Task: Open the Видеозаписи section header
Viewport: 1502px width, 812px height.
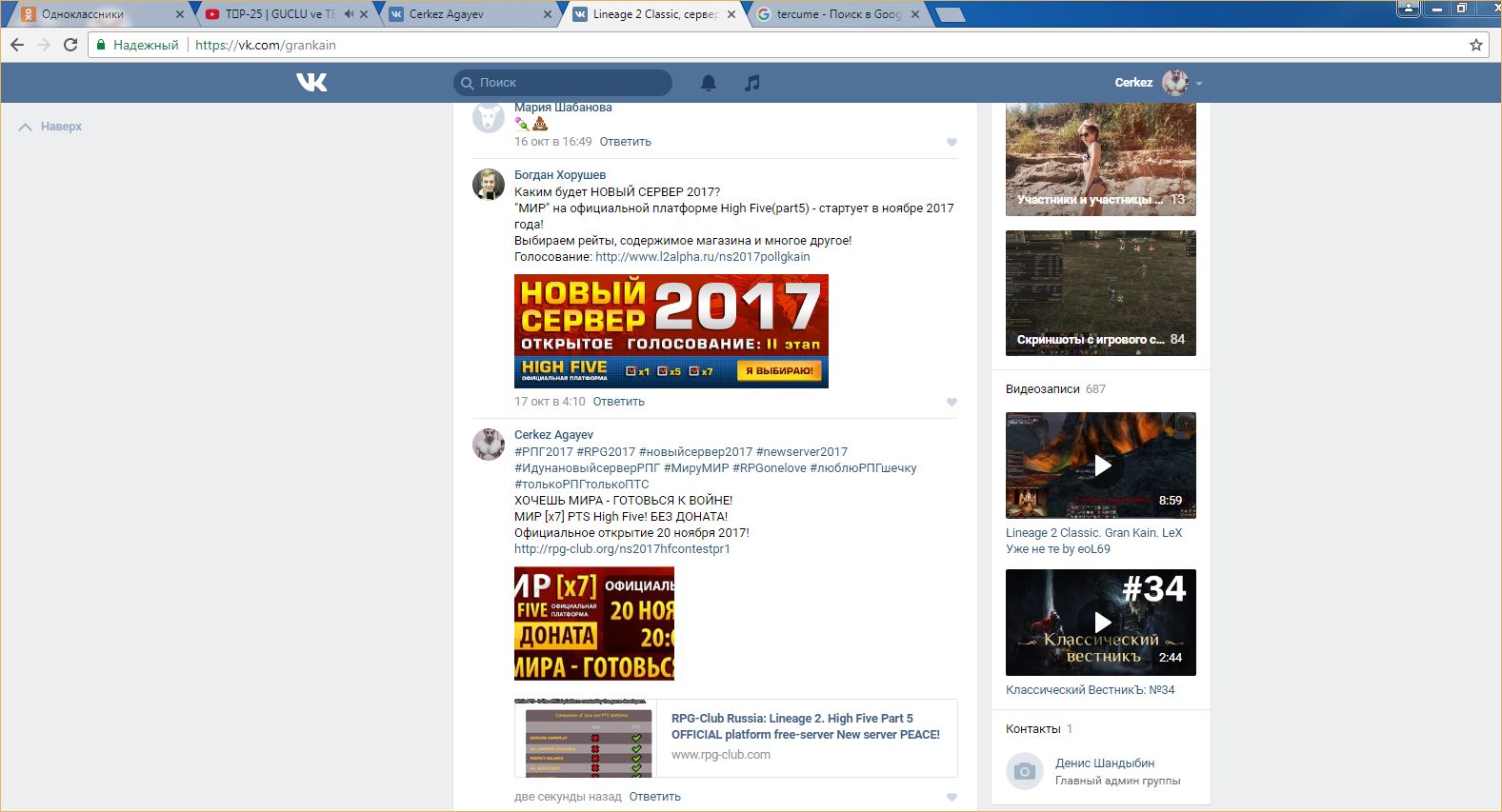Action: (1043, 389)
